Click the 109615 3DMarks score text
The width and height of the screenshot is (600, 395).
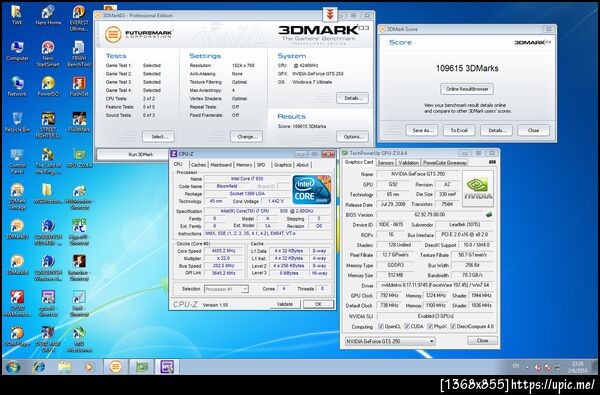coord(467,69)
